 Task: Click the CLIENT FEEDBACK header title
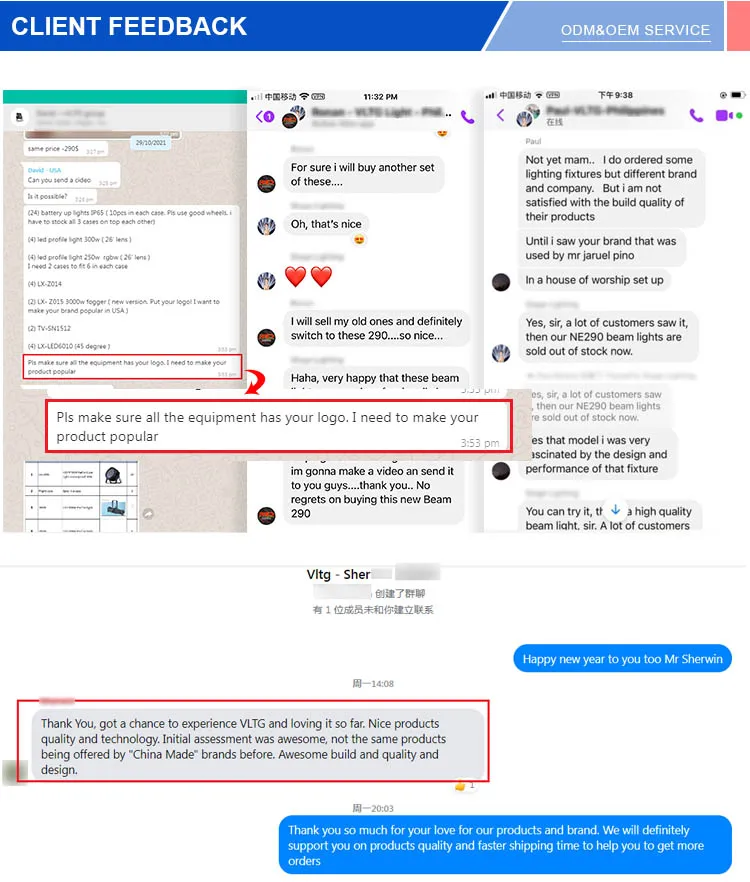click(x=129, y=26)
